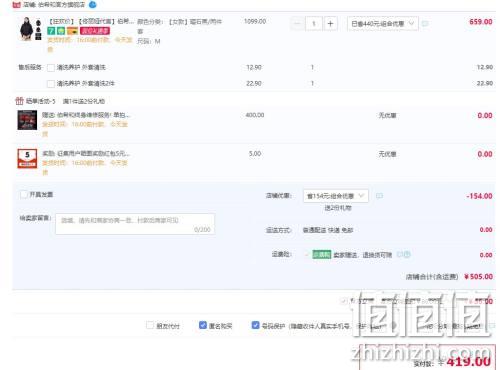Check the 外套清洗2件 service option

click(51, 84)
